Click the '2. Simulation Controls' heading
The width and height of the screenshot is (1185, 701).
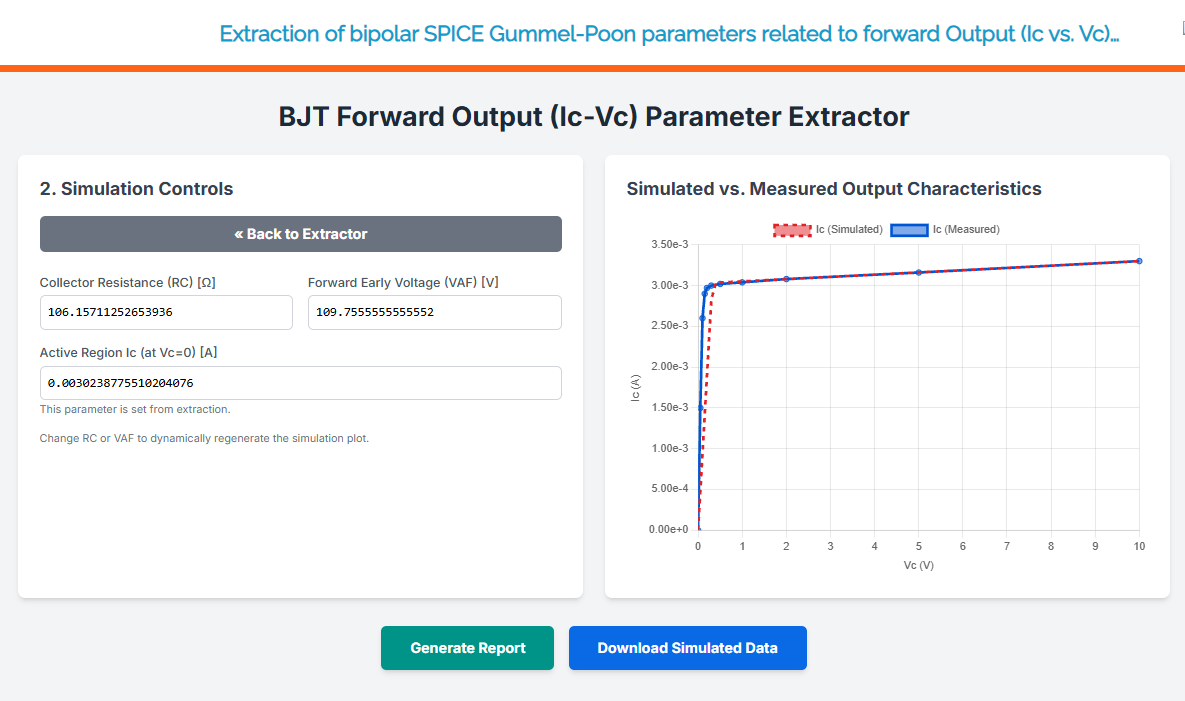coord(136,189)
